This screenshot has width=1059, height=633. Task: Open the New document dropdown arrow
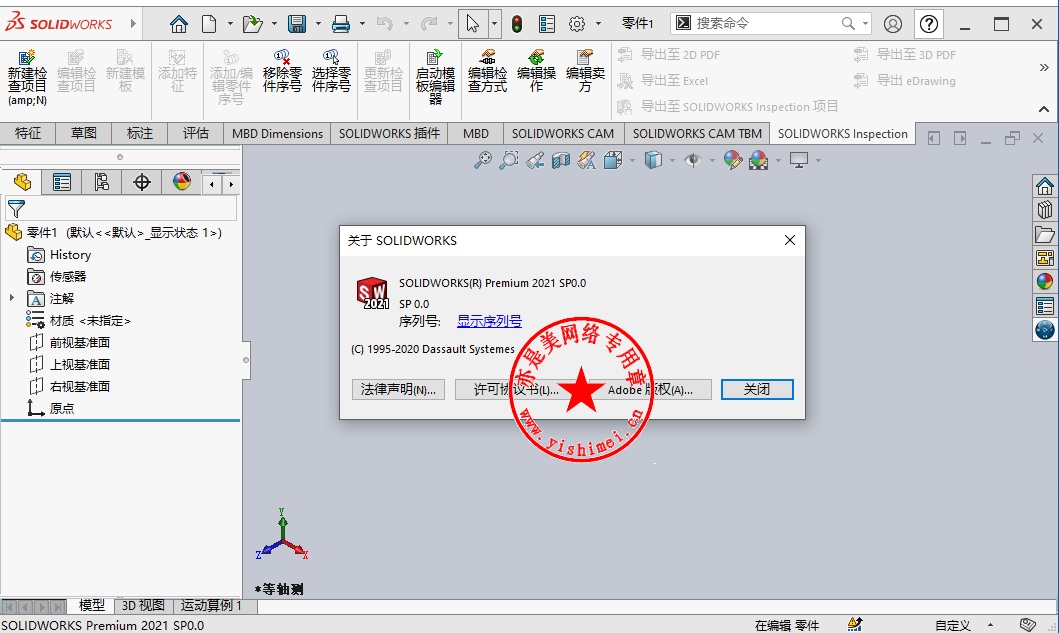pos(230,24)
